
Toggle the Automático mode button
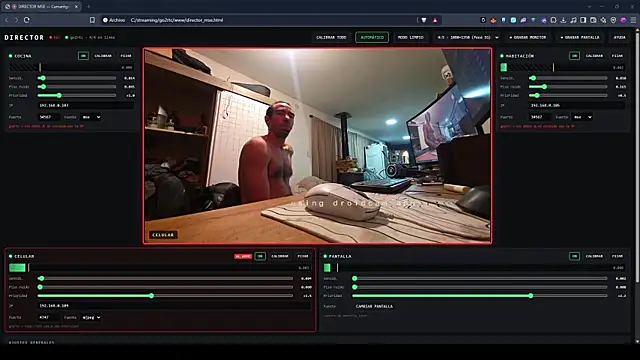(372, 37)
